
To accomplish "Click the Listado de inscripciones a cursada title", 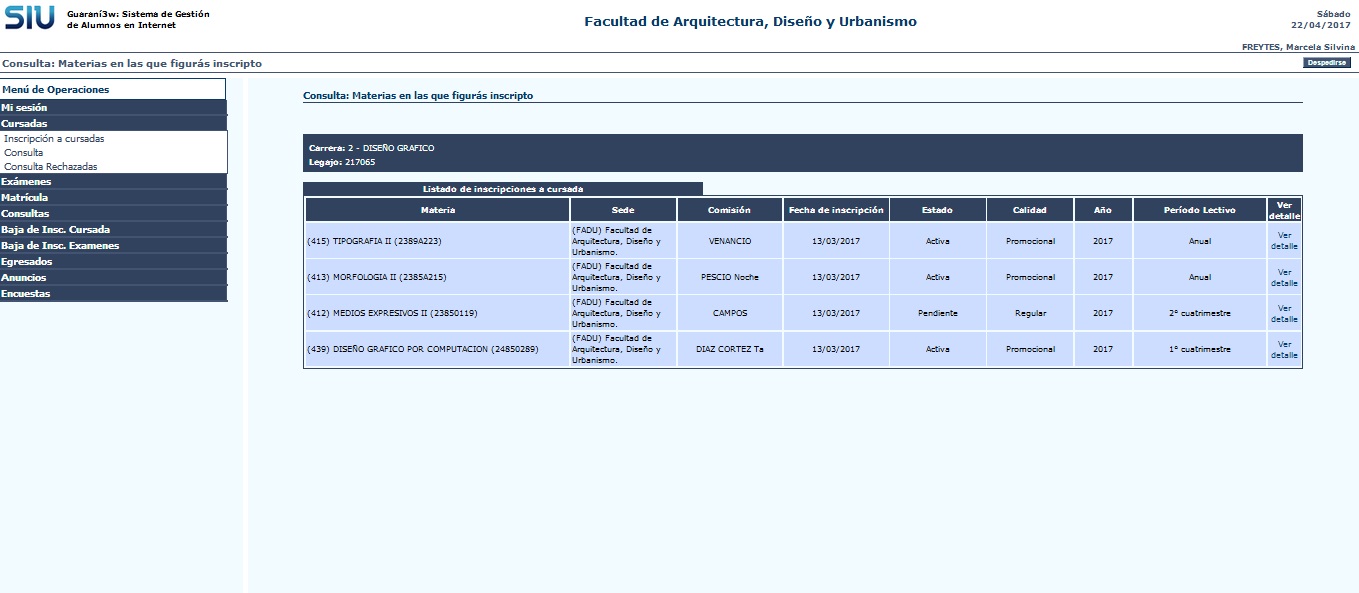I will pos(503,188).
